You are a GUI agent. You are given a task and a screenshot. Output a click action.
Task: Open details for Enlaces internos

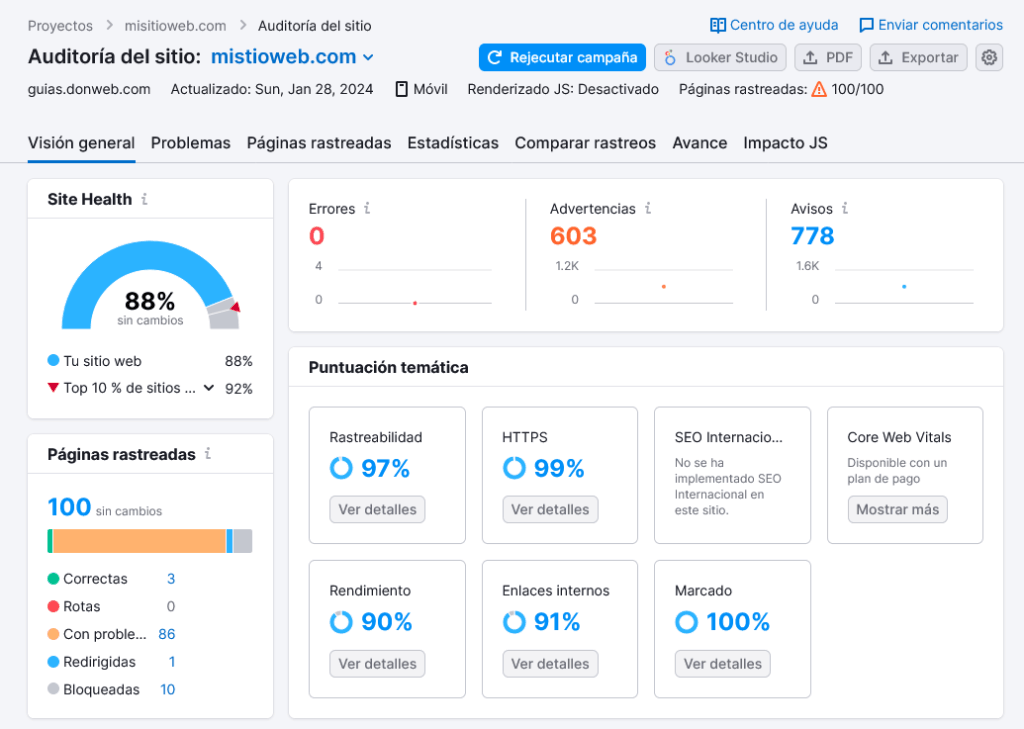550,663
